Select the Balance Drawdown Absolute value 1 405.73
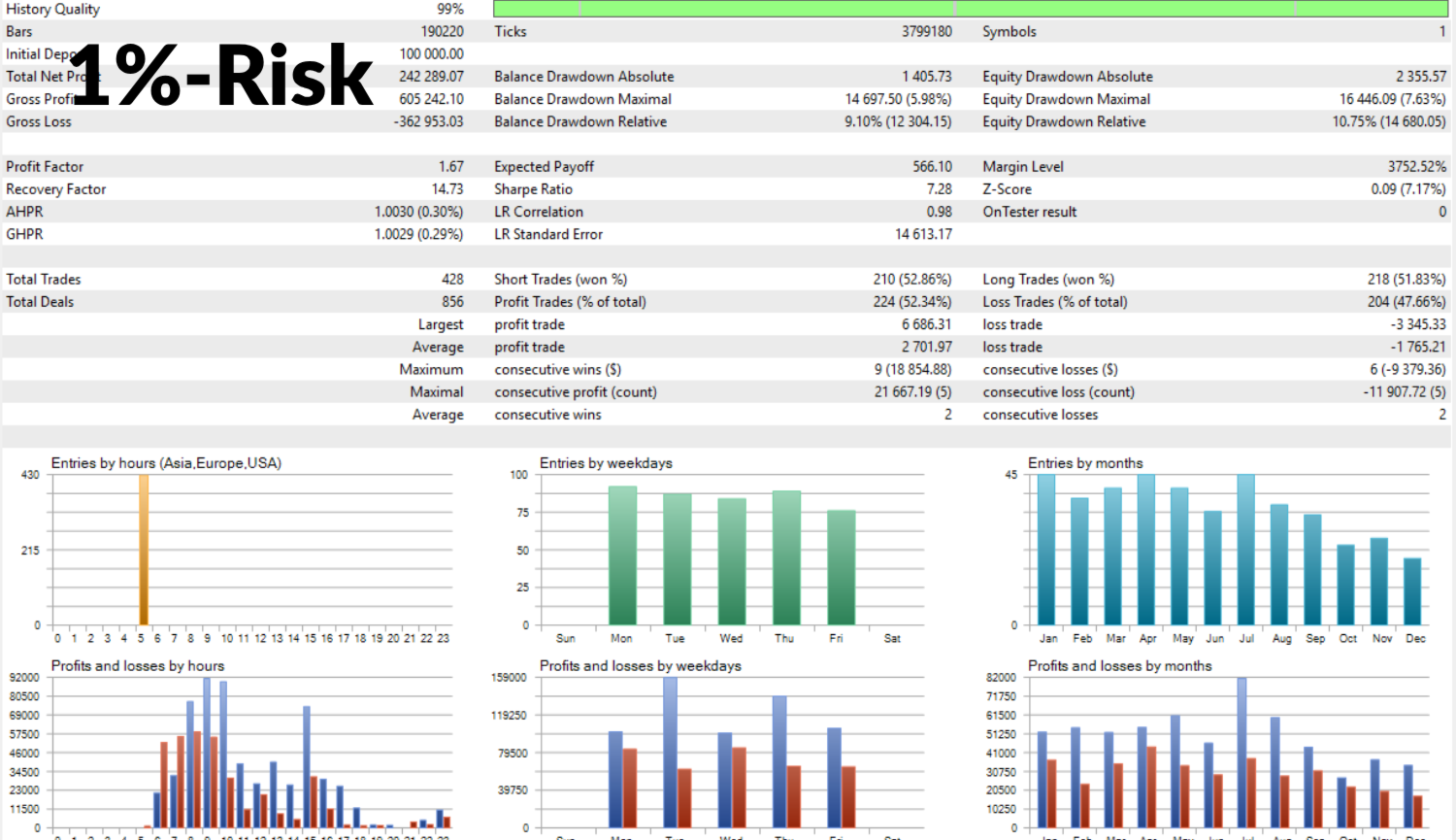The width and height of the screenshot is (1456, 840). click(927, 76)
